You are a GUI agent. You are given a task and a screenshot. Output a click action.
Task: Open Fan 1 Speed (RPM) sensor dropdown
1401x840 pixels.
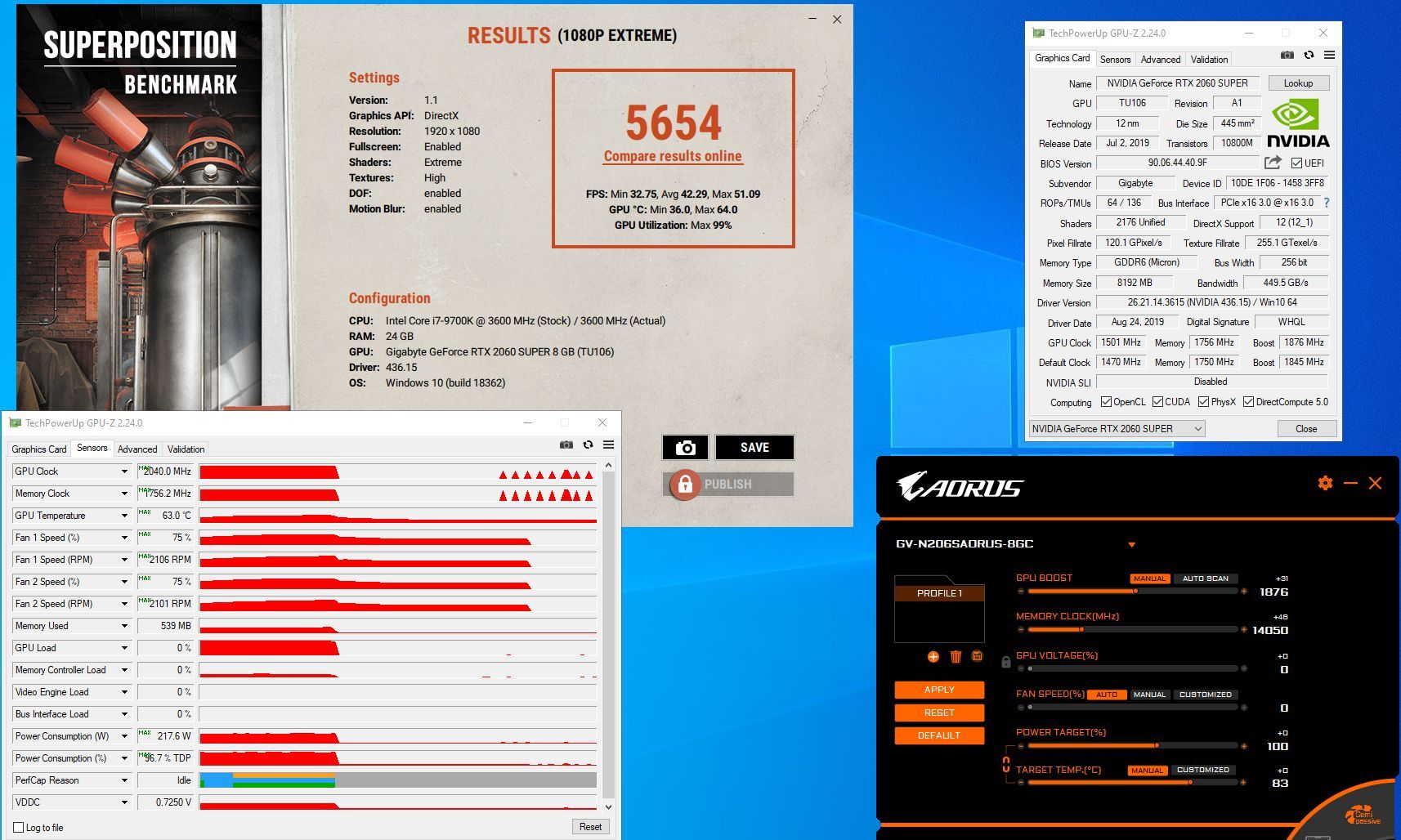pos(124,560)
